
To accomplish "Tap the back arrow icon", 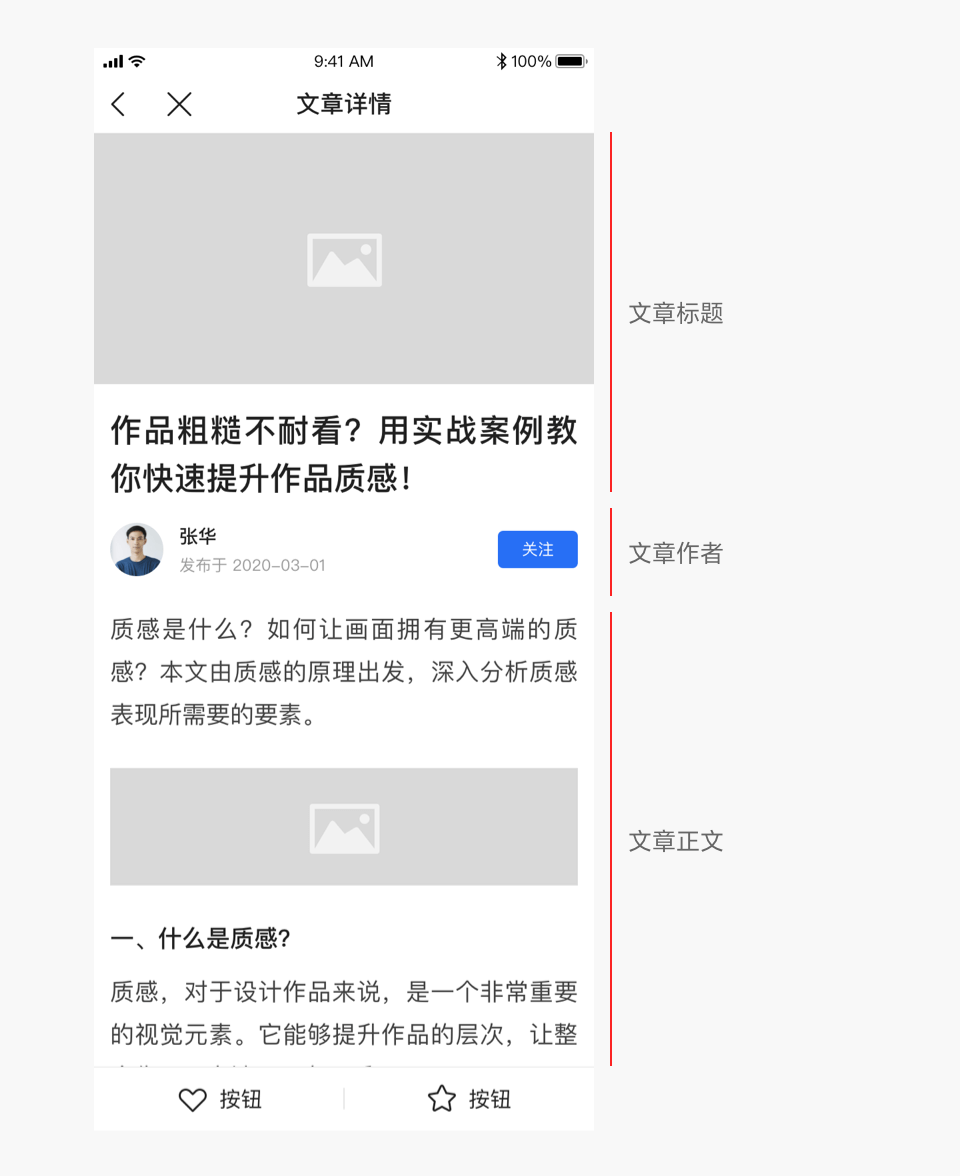I will click(x=118, y=104).
